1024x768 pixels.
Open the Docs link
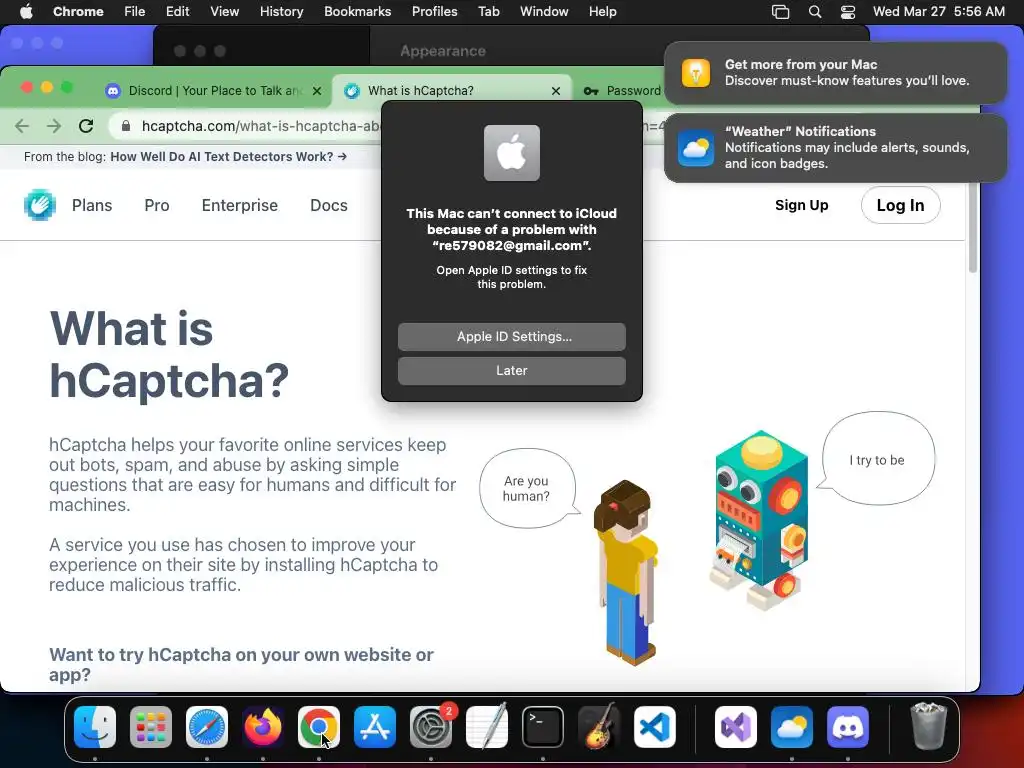tap(328, 205)
